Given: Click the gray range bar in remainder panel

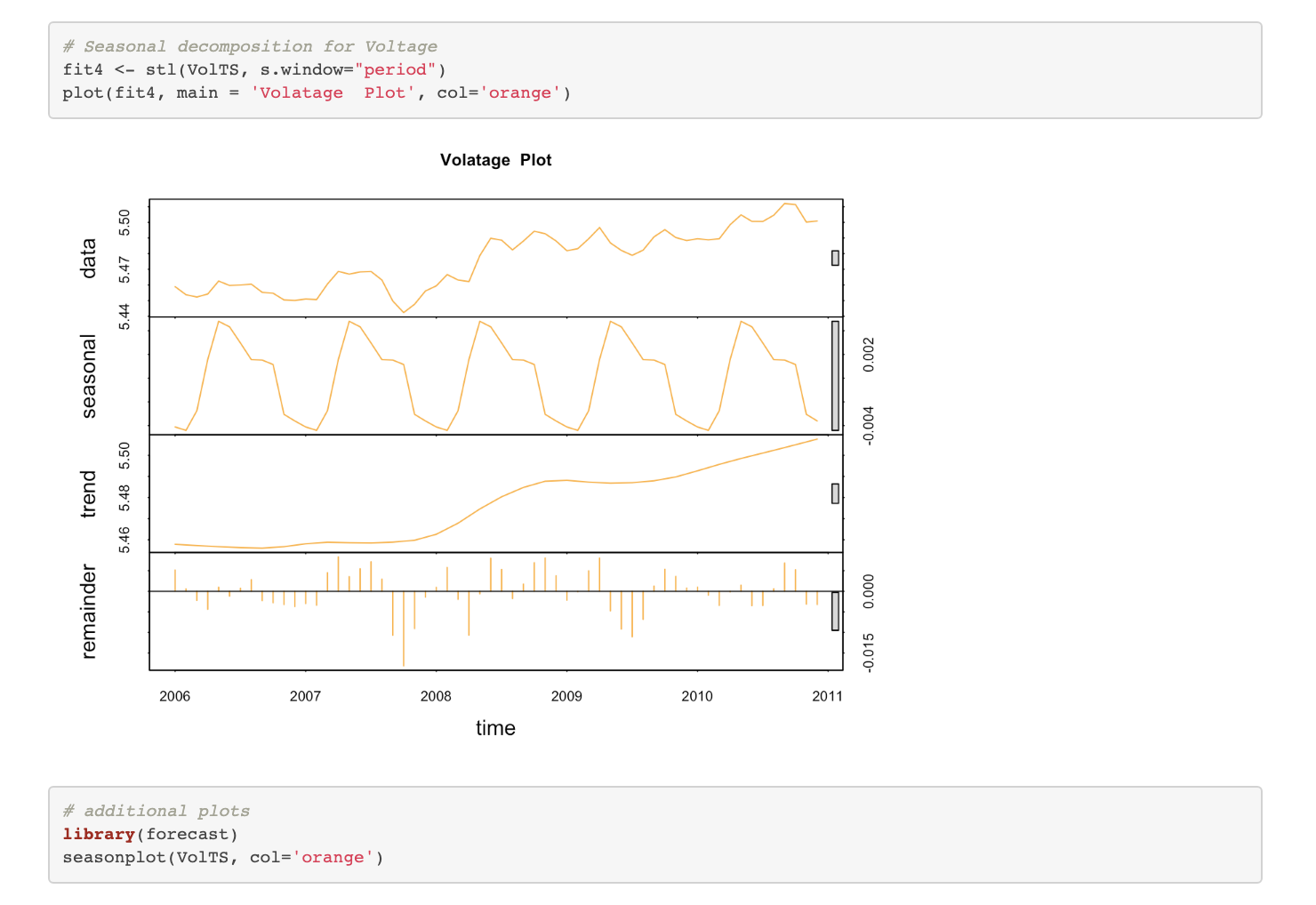Looking at the screenshot, I should [835, 612].
